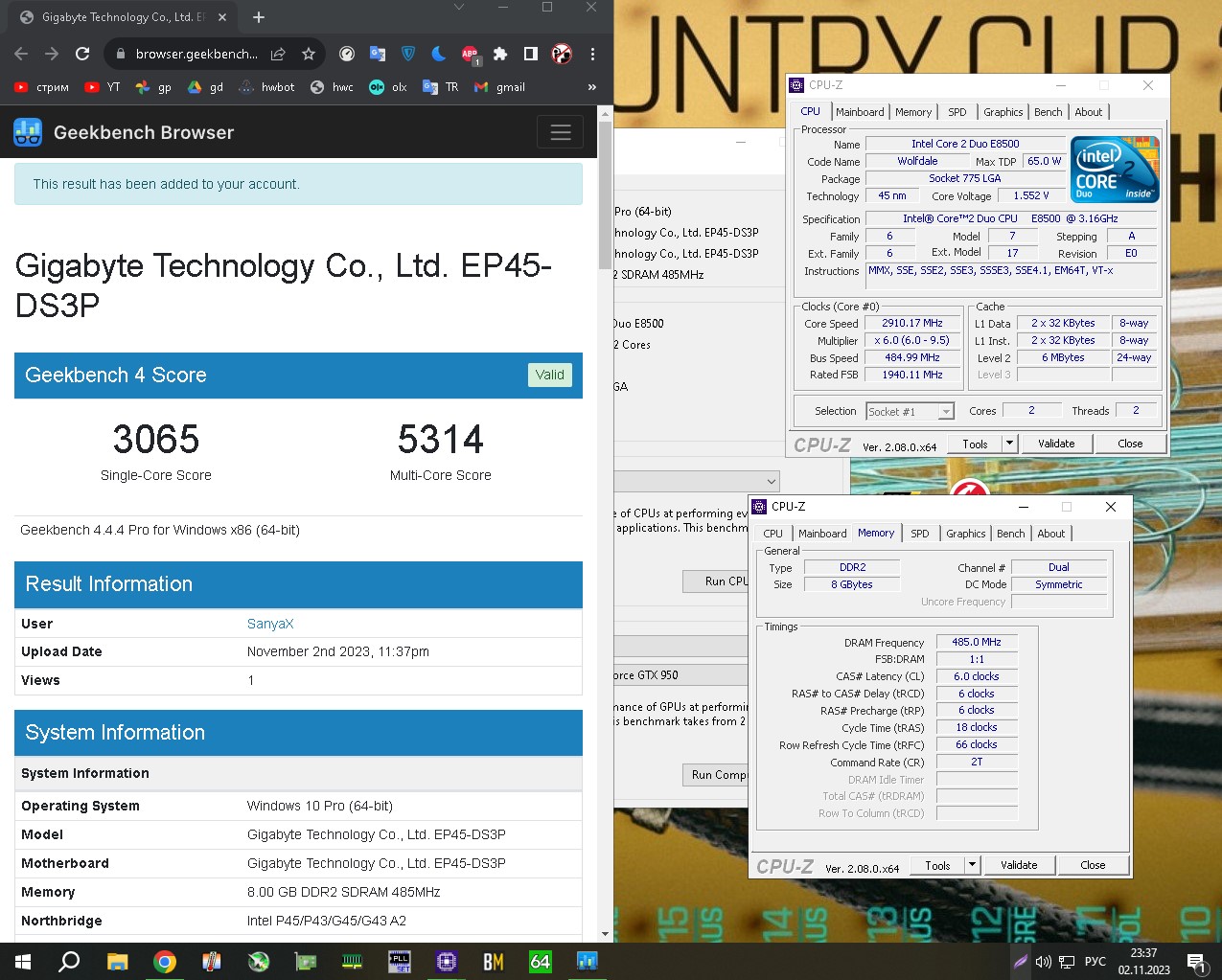Open Mainboard tab in lower CPU-Z window
Image resolution: width=1222 pixels, height=980 pixels.
(x=822, y=534)
